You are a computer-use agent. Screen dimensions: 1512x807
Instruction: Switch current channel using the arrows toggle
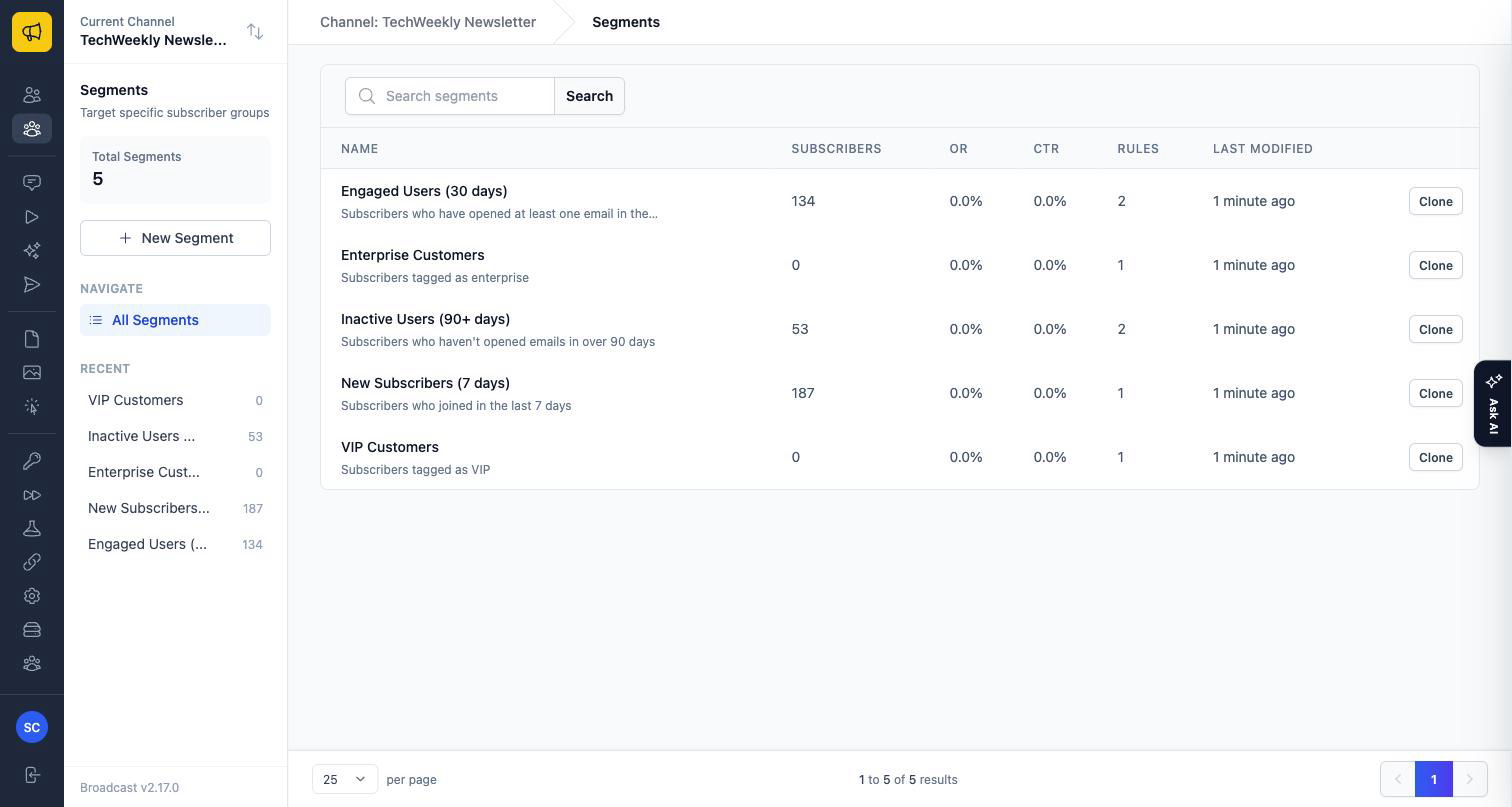click(x=255, y=32)
